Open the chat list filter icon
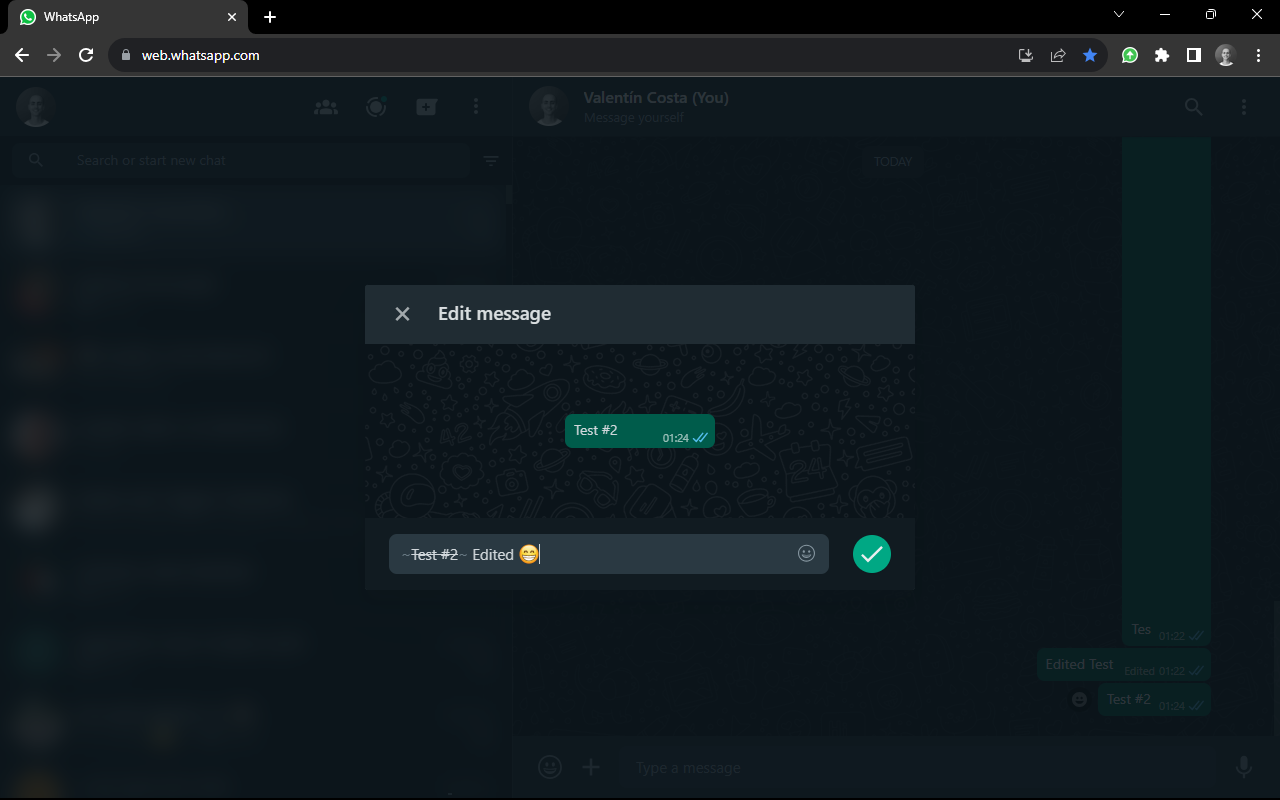This screenshot has height=800, width=1280. [490, 160]
